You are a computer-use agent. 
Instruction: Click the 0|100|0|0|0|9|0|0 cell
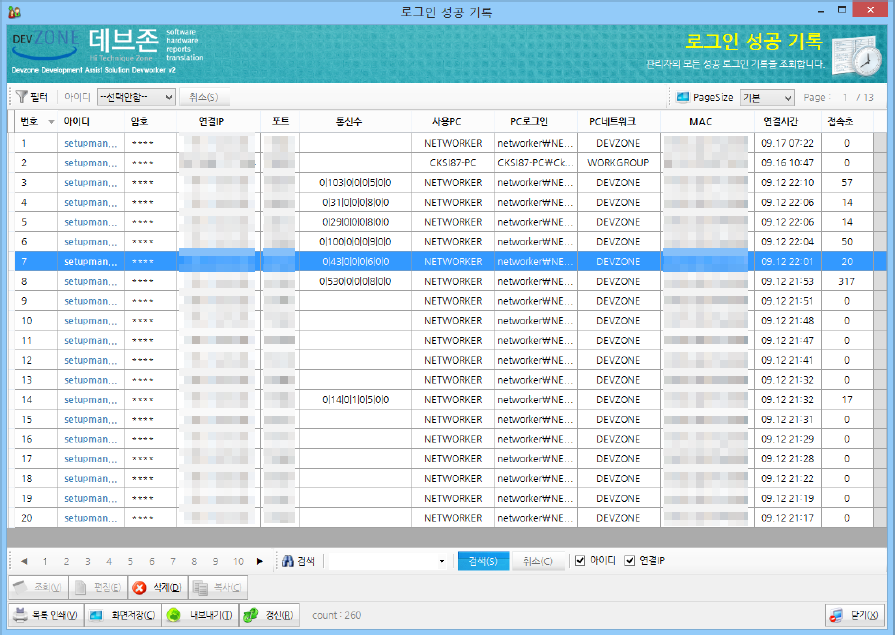355,242
